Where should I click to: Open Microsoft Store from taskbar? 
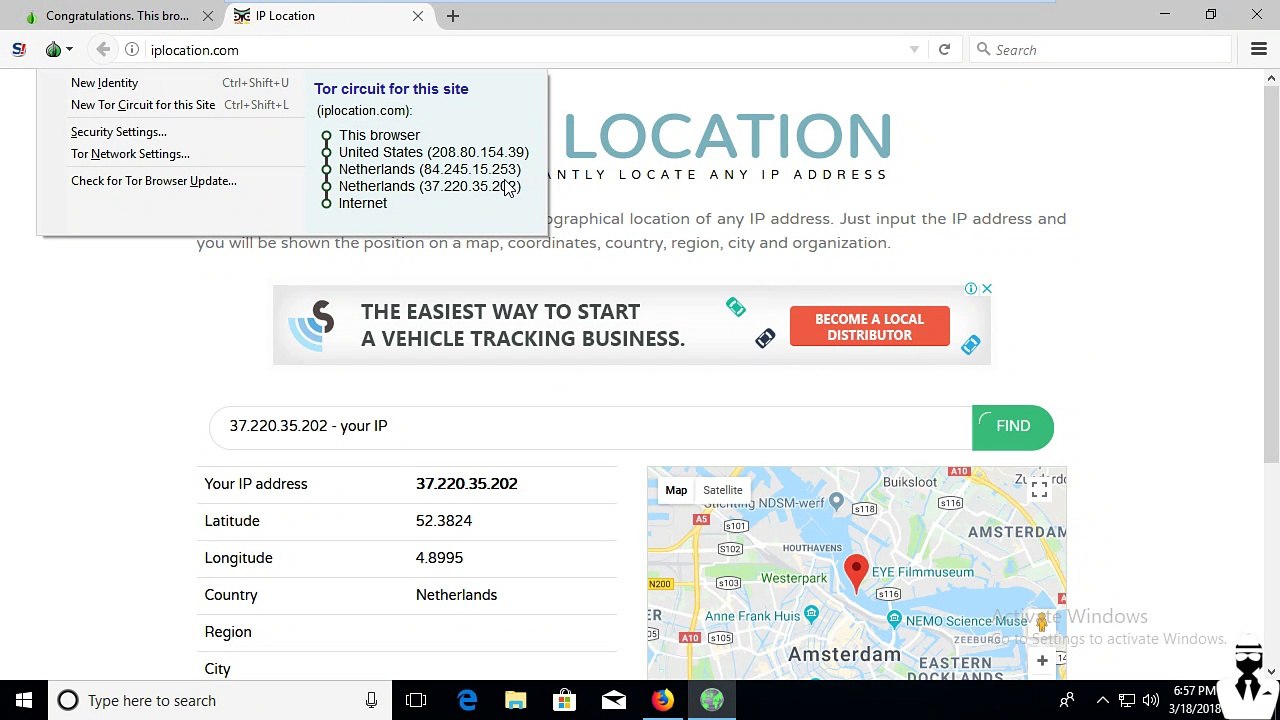point(565,700)
